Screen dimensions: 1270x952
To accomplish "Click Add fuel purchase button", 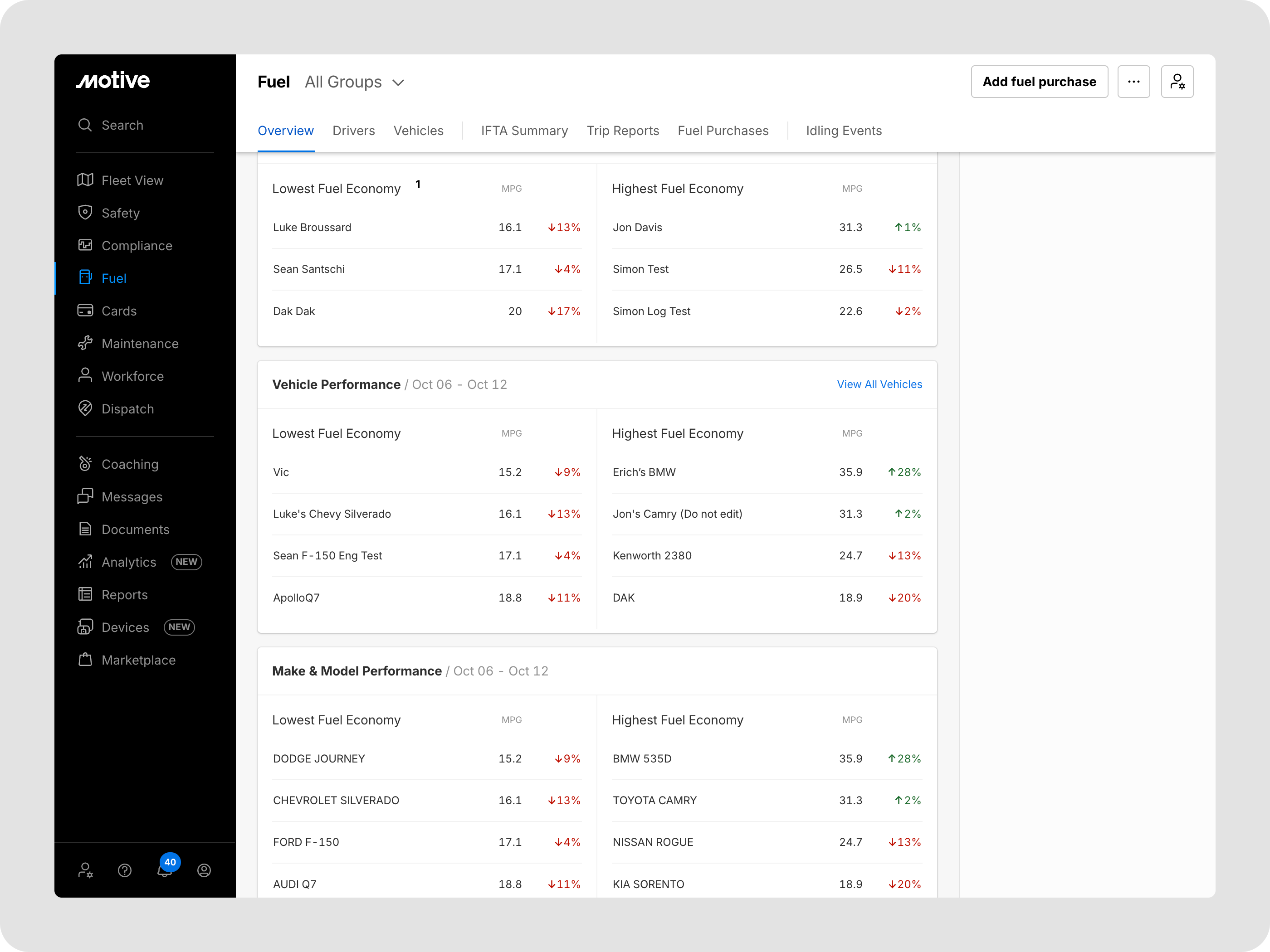I will point(1039,82).
